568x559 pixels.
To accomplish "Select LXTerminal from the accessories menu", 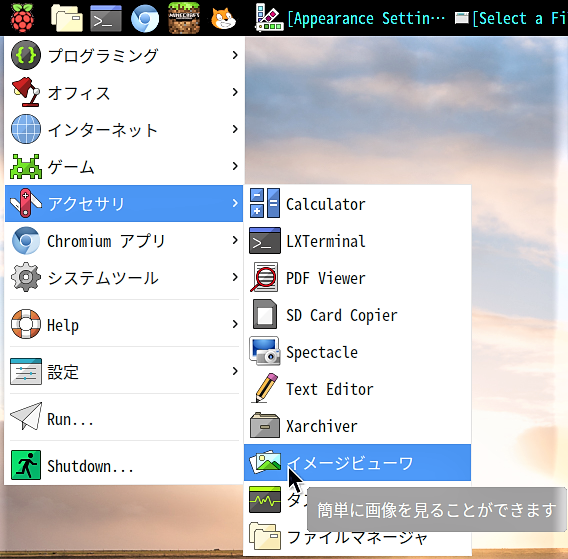I will click(x=357, y=241).
